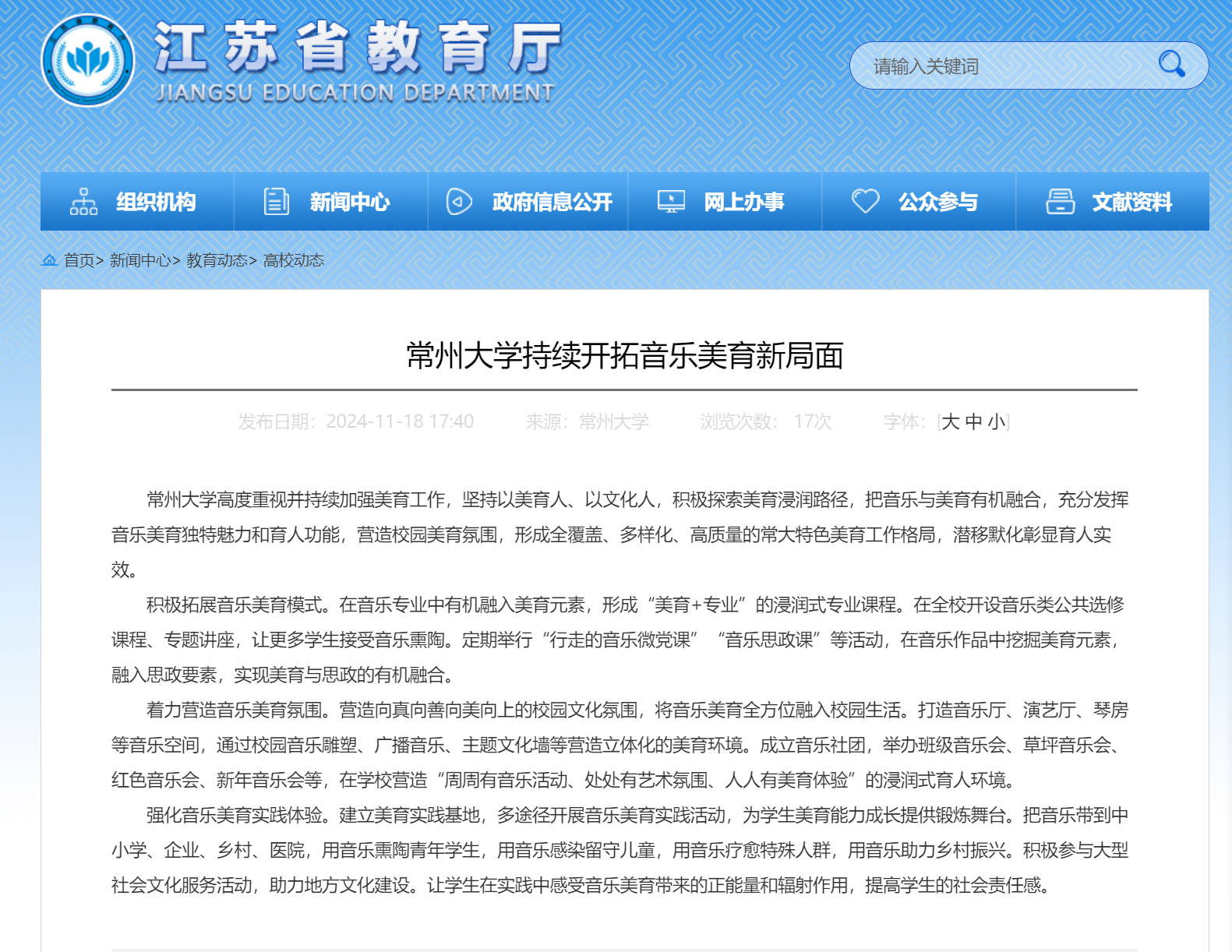Click the 组织机构 org-chart icon
The height and width of the screenshot is (952, 1232).
(x=83, y=202)
